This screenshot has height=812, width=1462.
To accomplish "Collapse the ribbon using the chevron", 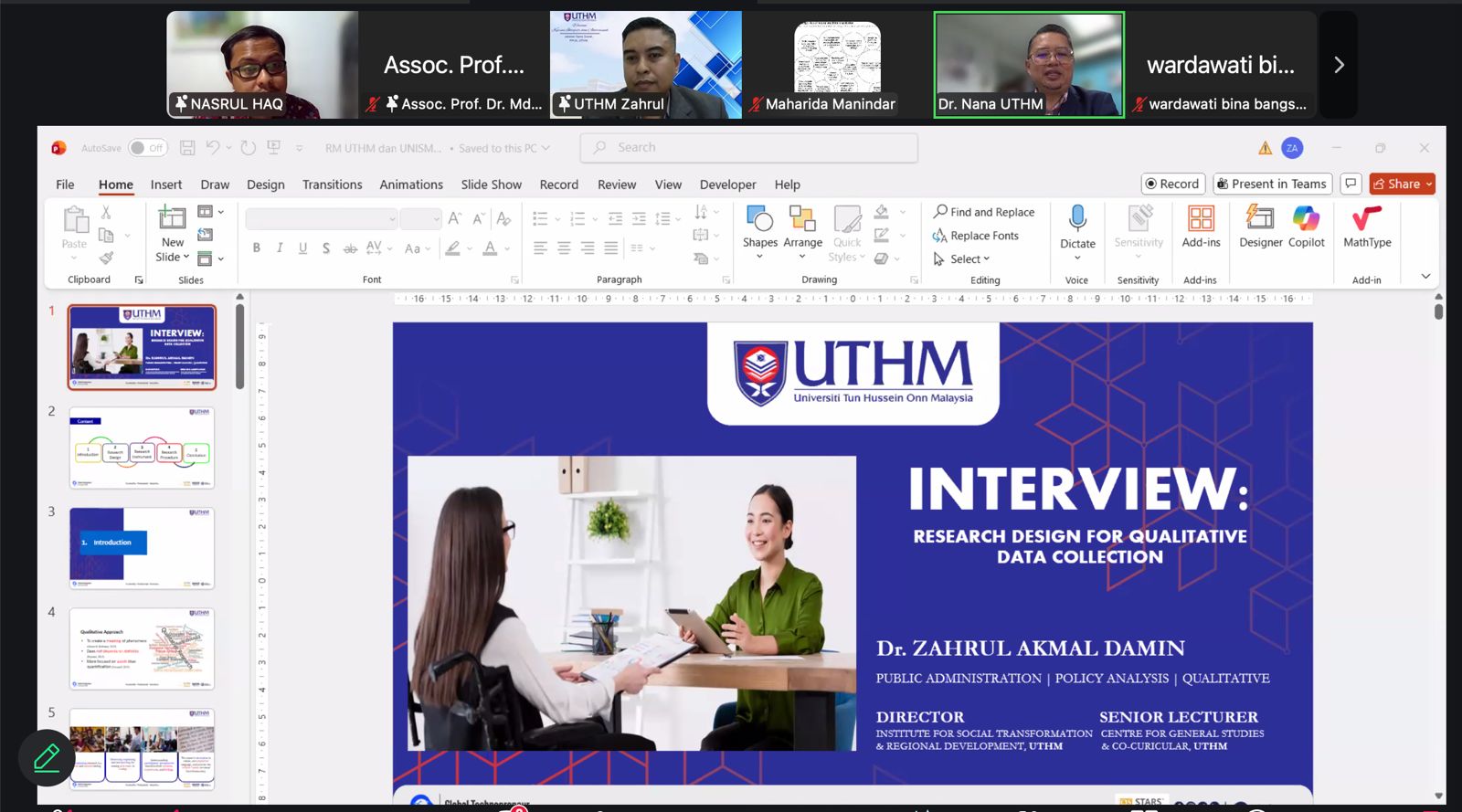I will [1425, 277].
